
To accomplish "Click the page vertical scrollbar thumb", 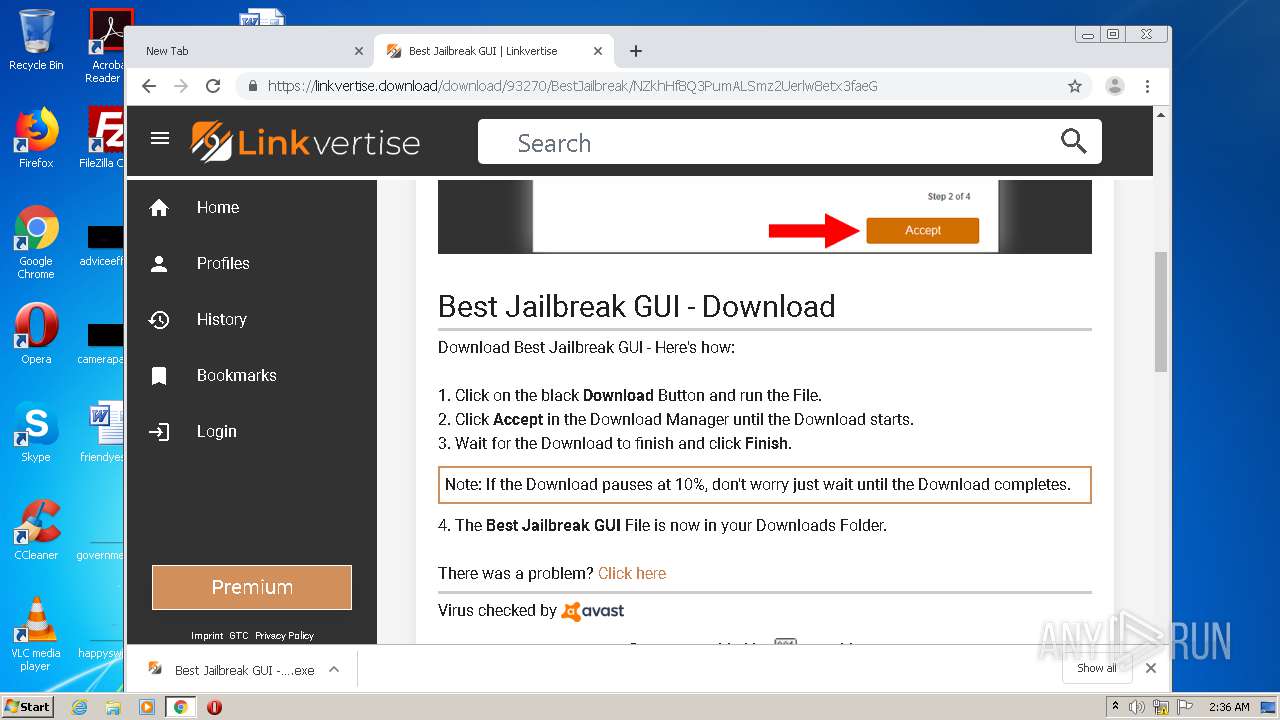I will click(1161, 311).
